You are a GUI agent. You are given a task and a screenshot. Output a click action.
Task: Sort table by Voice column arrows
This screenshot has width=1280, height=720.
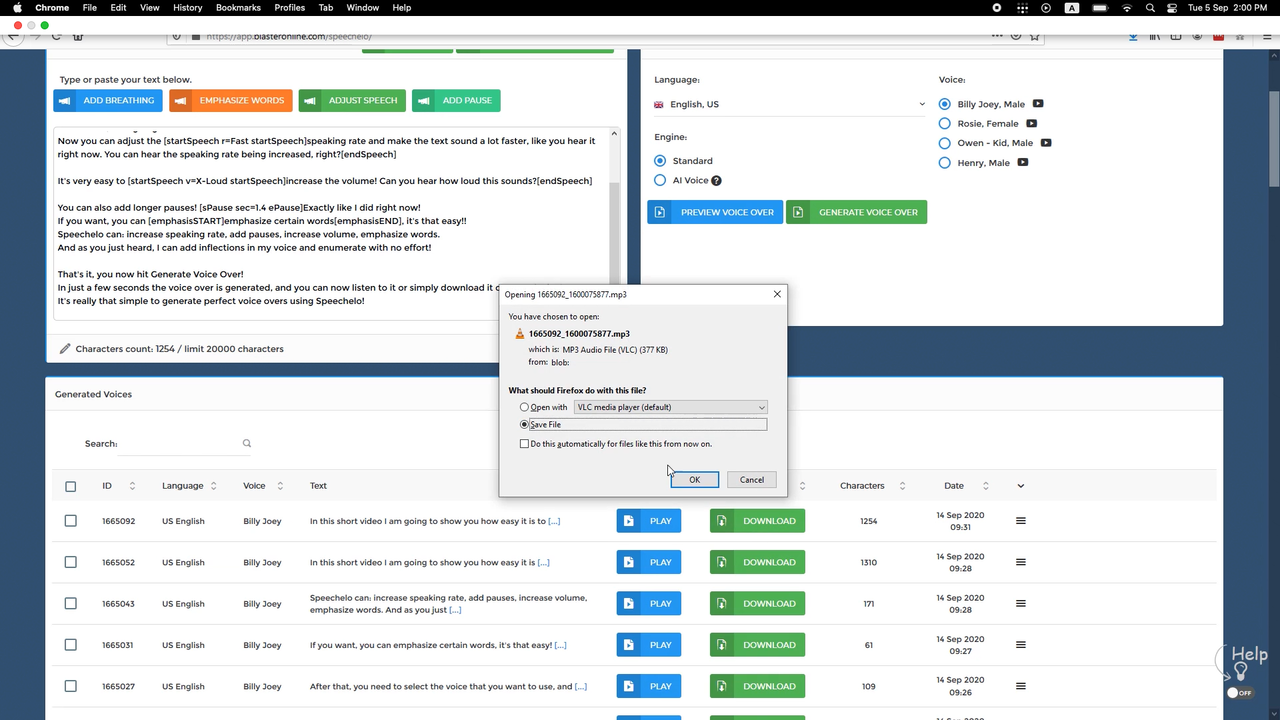pyautogui.click(x=280, y=486)
